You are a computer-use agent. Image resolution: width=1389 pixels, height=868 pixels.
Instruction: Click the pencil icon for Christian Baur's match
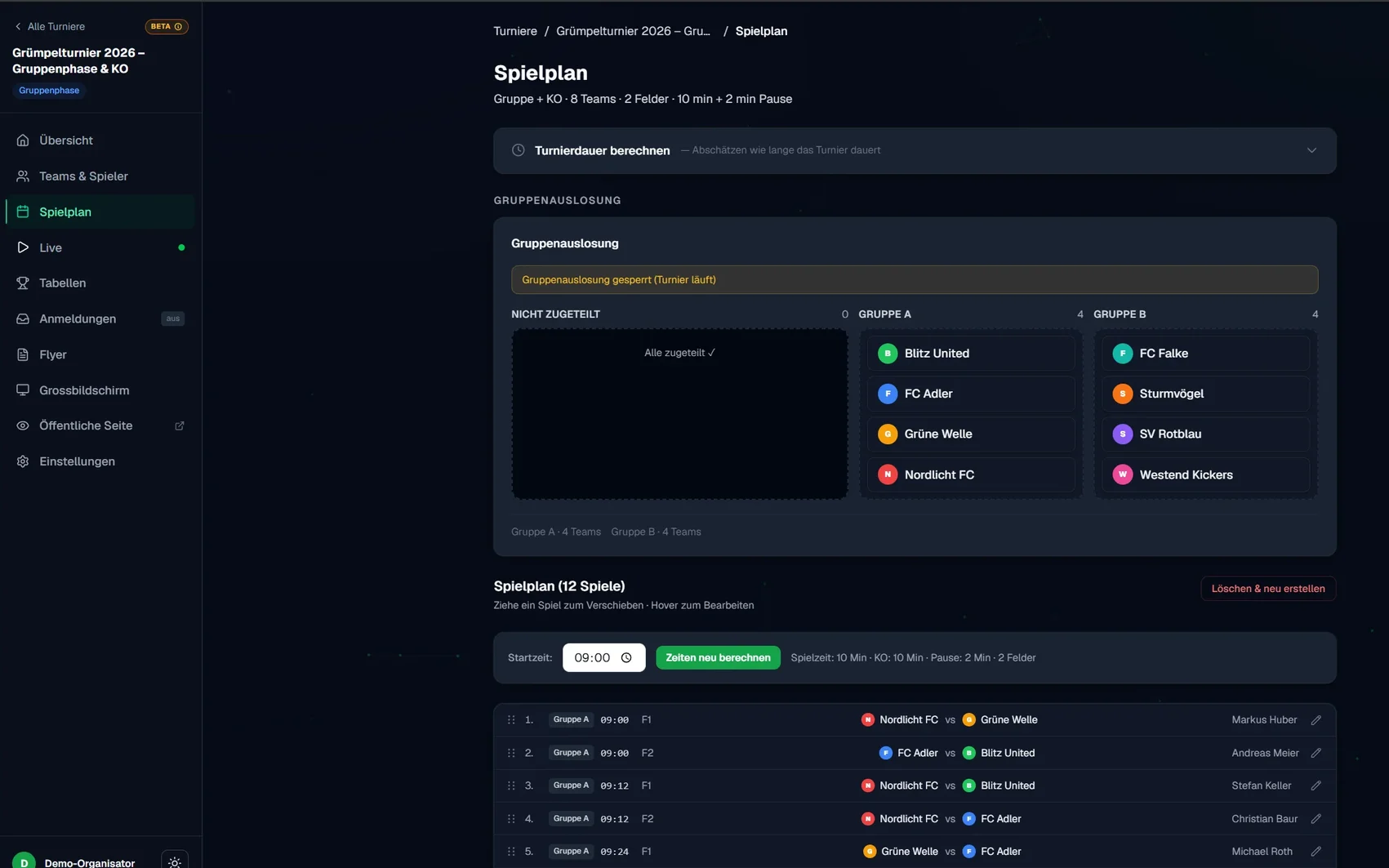pyautogui.click(x=1316, y=819)
